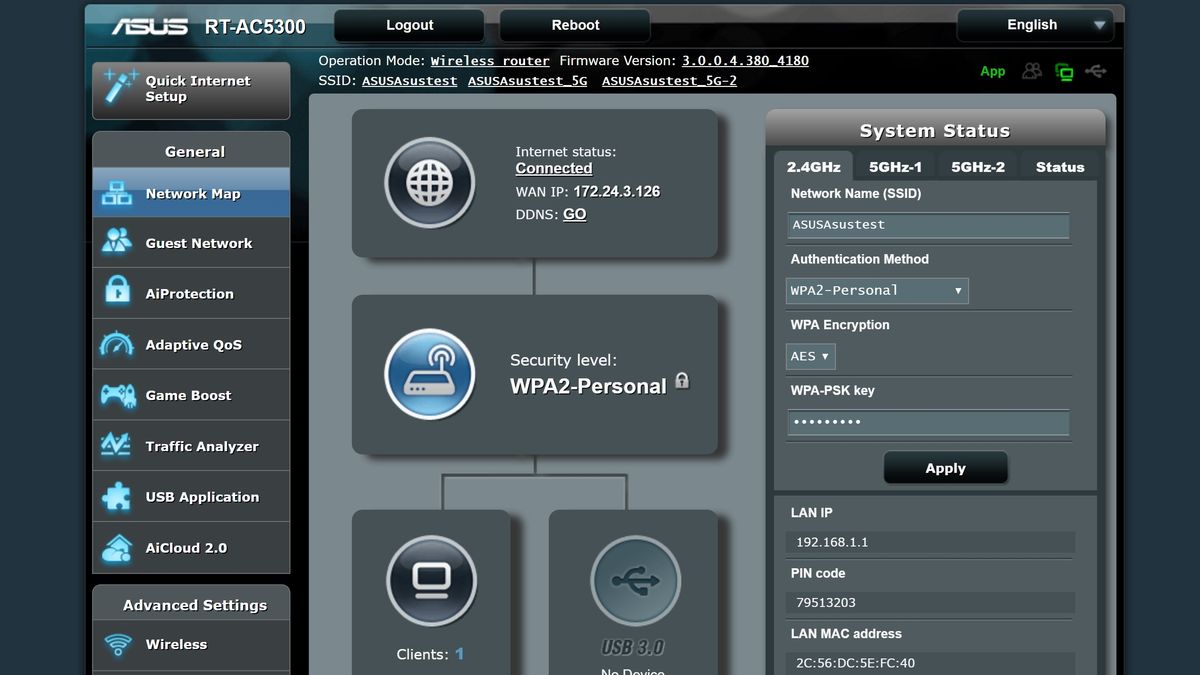Click the Apply button

945,467
